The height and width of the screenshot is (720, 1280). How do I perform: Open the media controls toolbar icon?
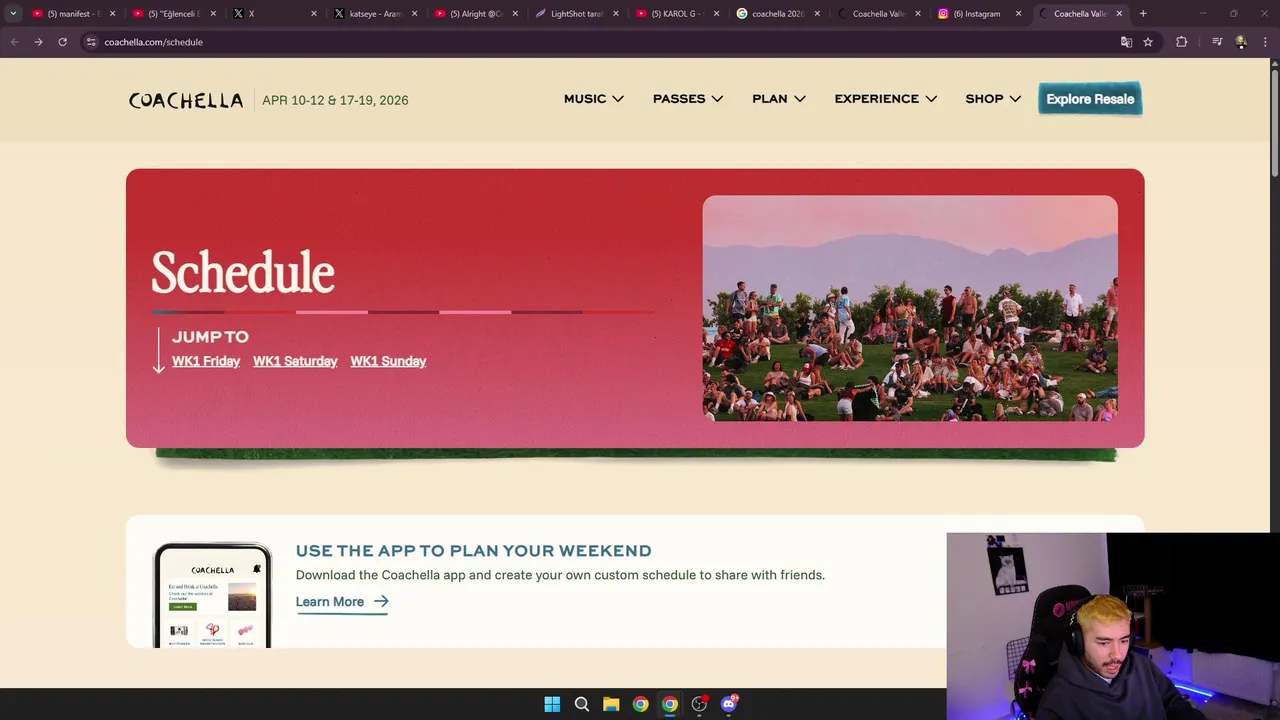click(x=1217, y=42)
